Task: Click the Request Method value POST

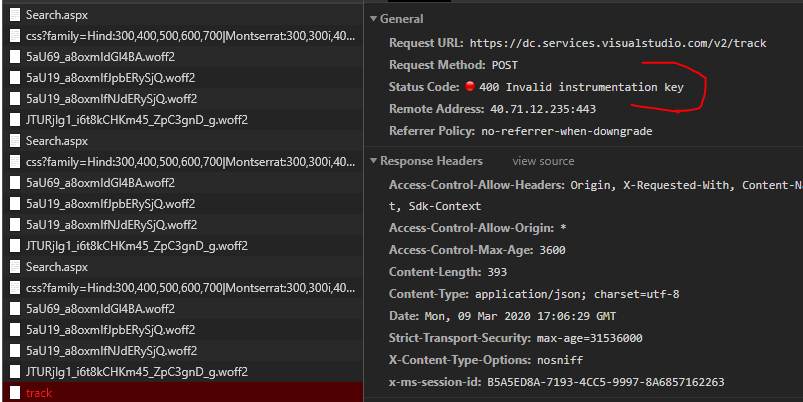Action: tap(504, 66)
